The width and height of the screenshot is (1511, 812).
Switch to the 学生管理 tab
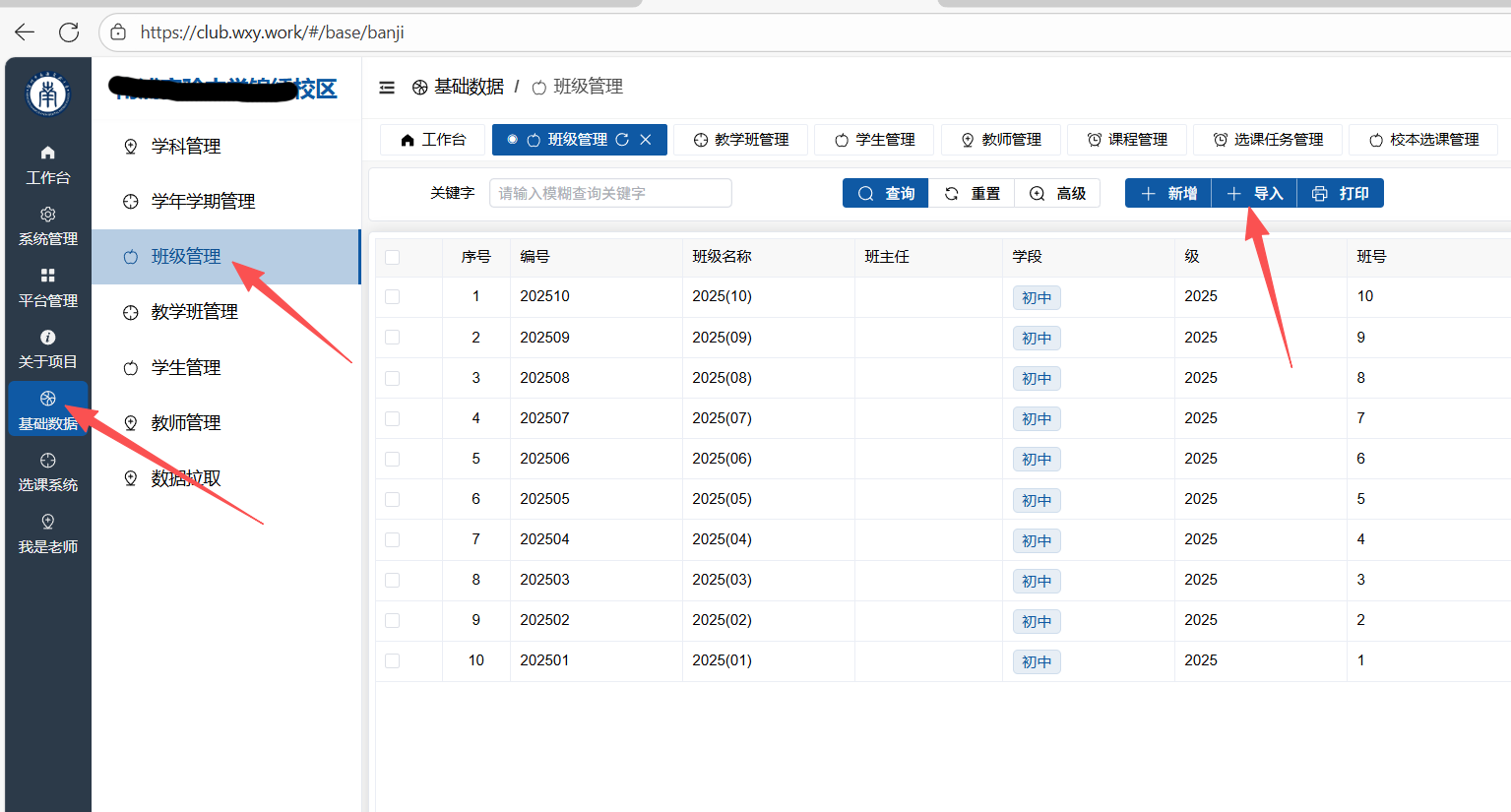pos(875,140)
